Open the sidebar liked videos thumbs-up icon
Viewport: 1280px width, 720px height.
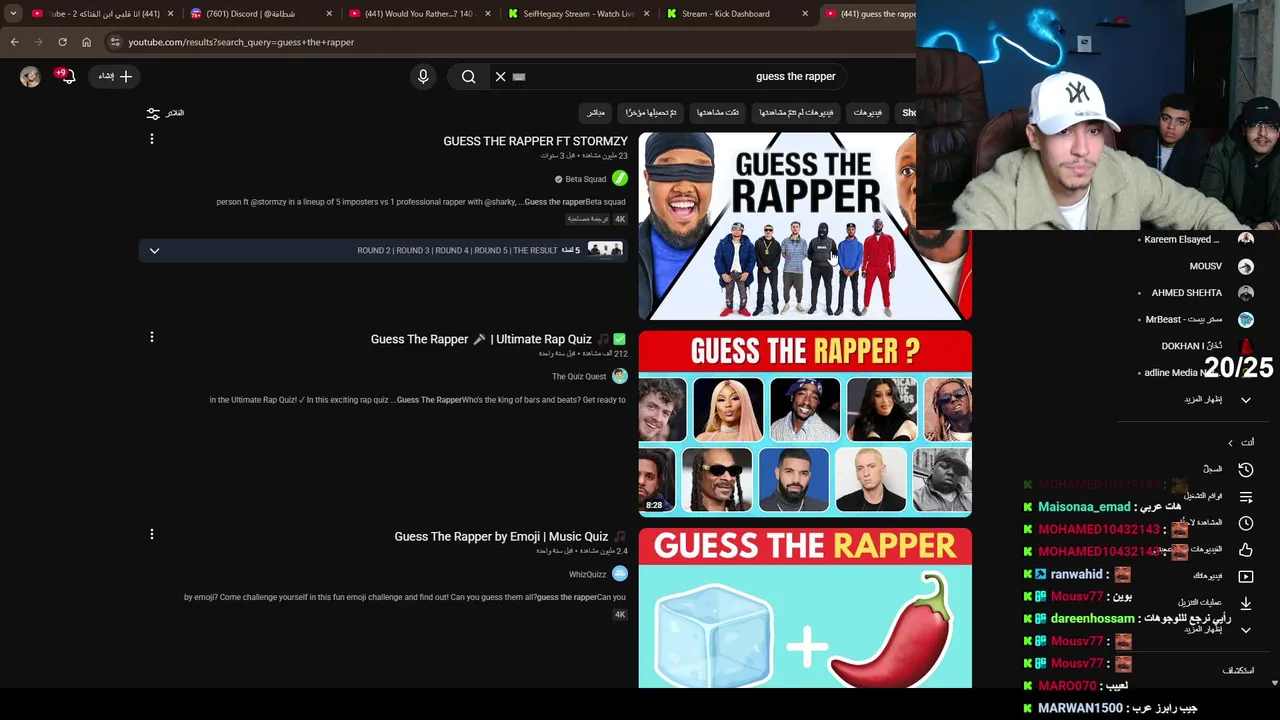(1245, 549)
